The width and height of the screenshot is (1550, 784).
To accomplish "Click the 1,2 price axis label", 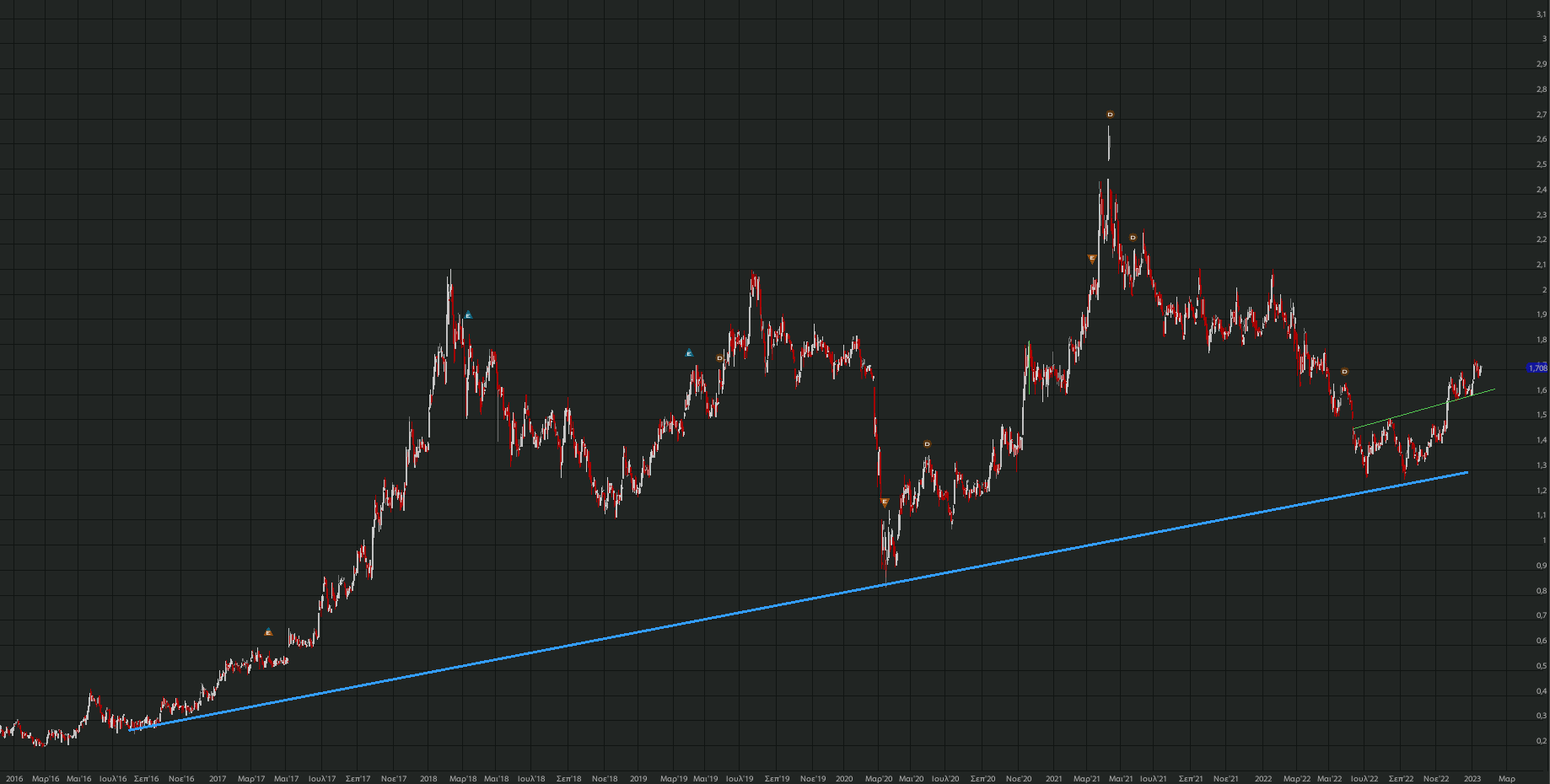I will [1542, 491].
